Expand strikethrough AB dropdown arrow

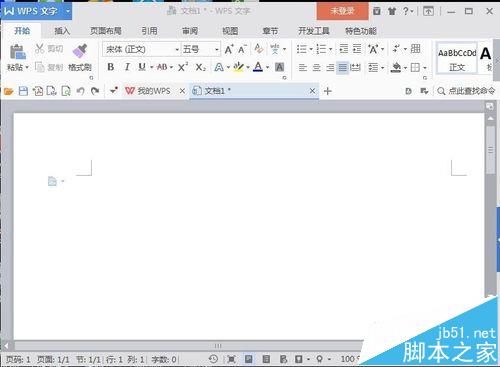[x=171, y=67]
